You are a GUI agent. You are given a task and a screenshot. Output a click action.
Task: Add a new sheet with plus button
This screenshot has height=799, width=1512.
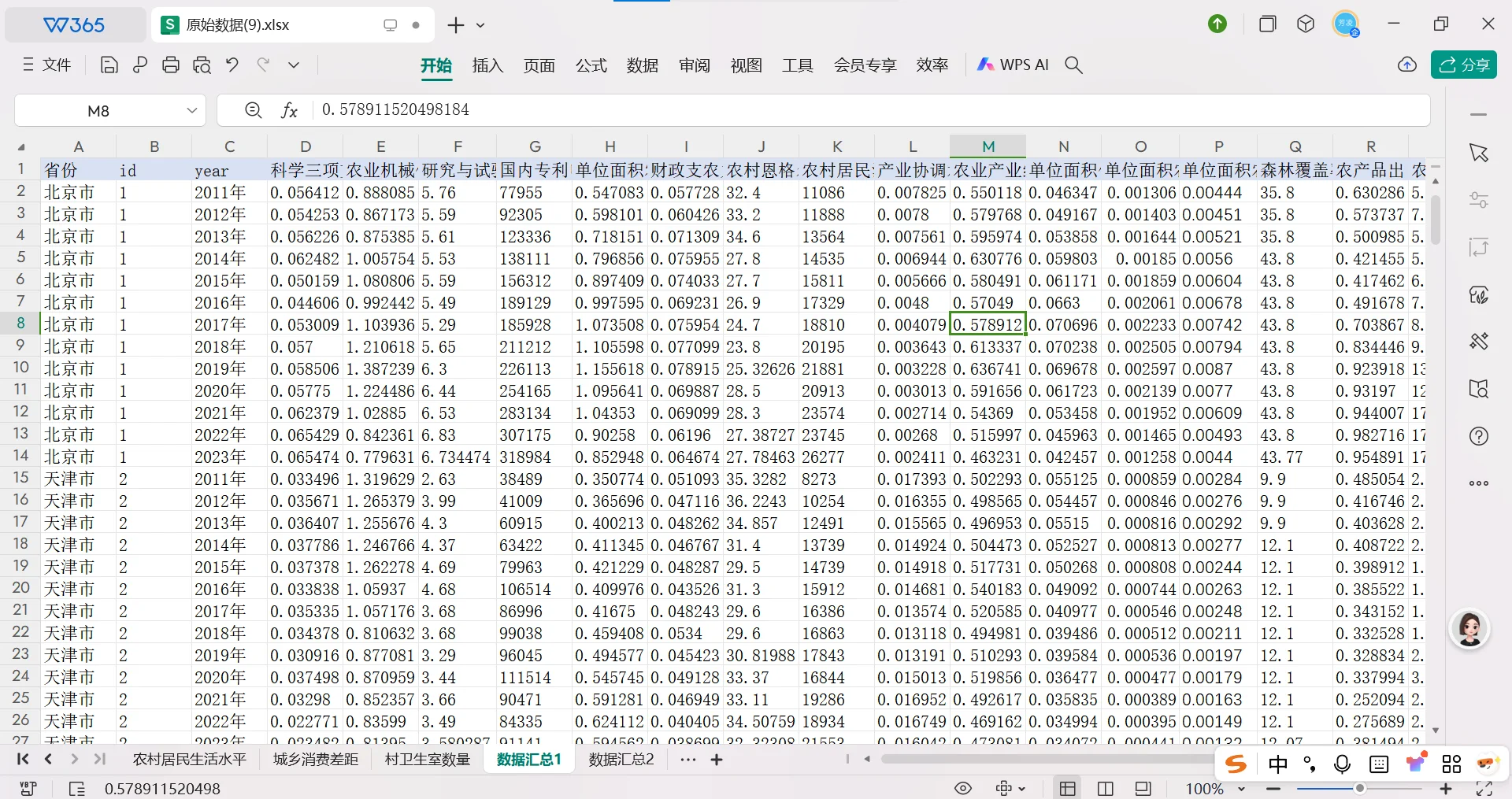pyautogui.click(x=717, y=760)
